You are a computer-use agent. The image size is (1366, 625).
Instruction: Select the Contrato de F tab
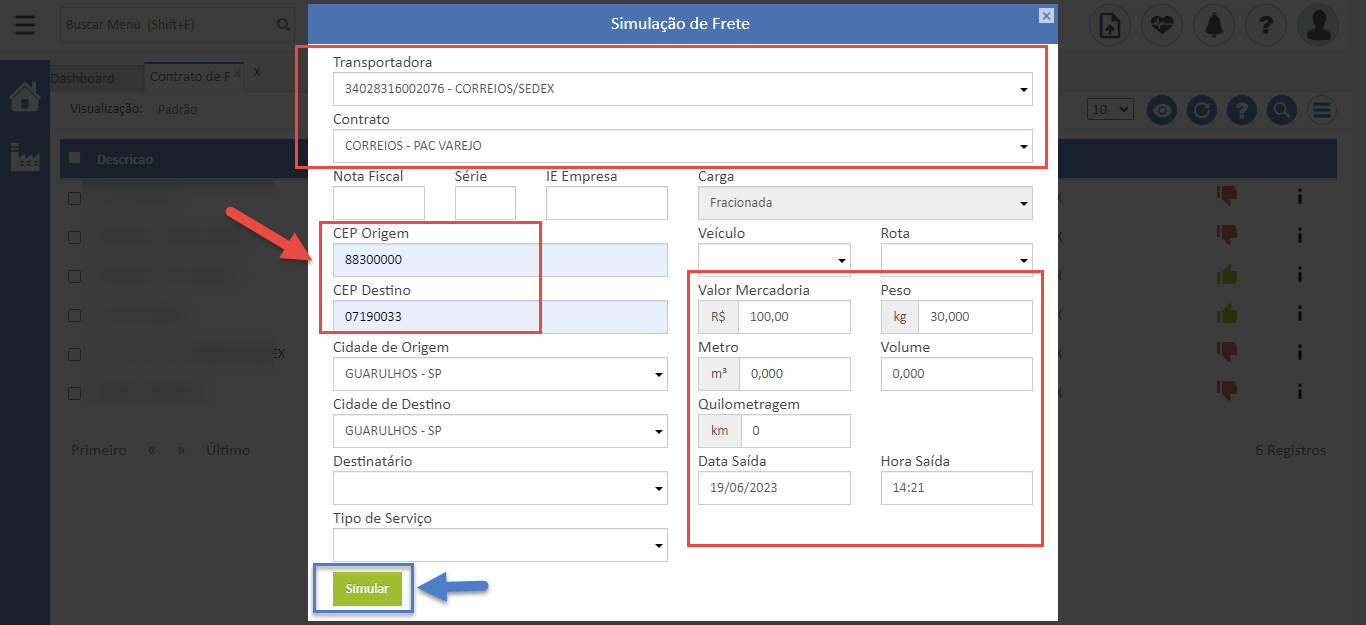click(190, 77)
